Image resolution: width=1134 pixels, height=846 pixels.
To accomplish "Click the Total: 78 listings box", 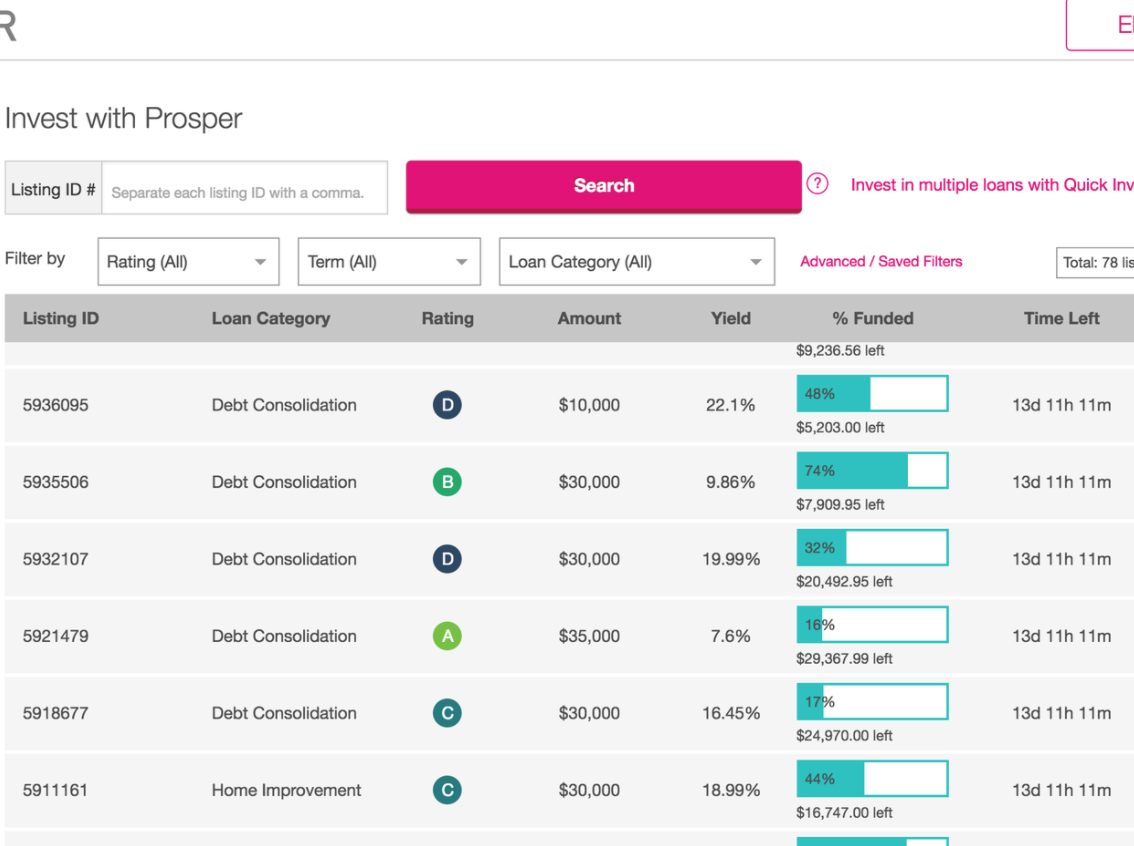I will 1095,262.
